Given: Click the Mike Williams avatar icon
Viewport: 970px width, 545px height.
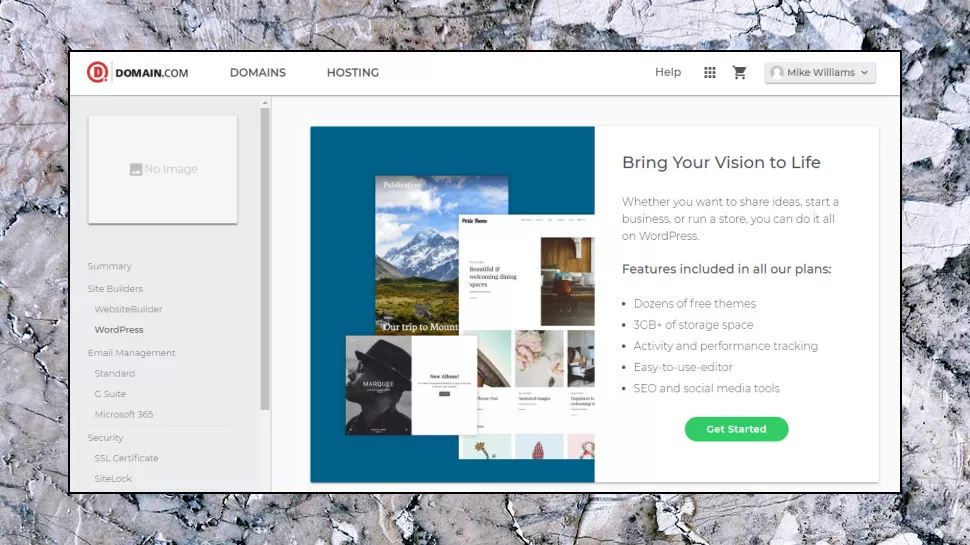Looking at the screenshot, I should (x=777, y=72).
